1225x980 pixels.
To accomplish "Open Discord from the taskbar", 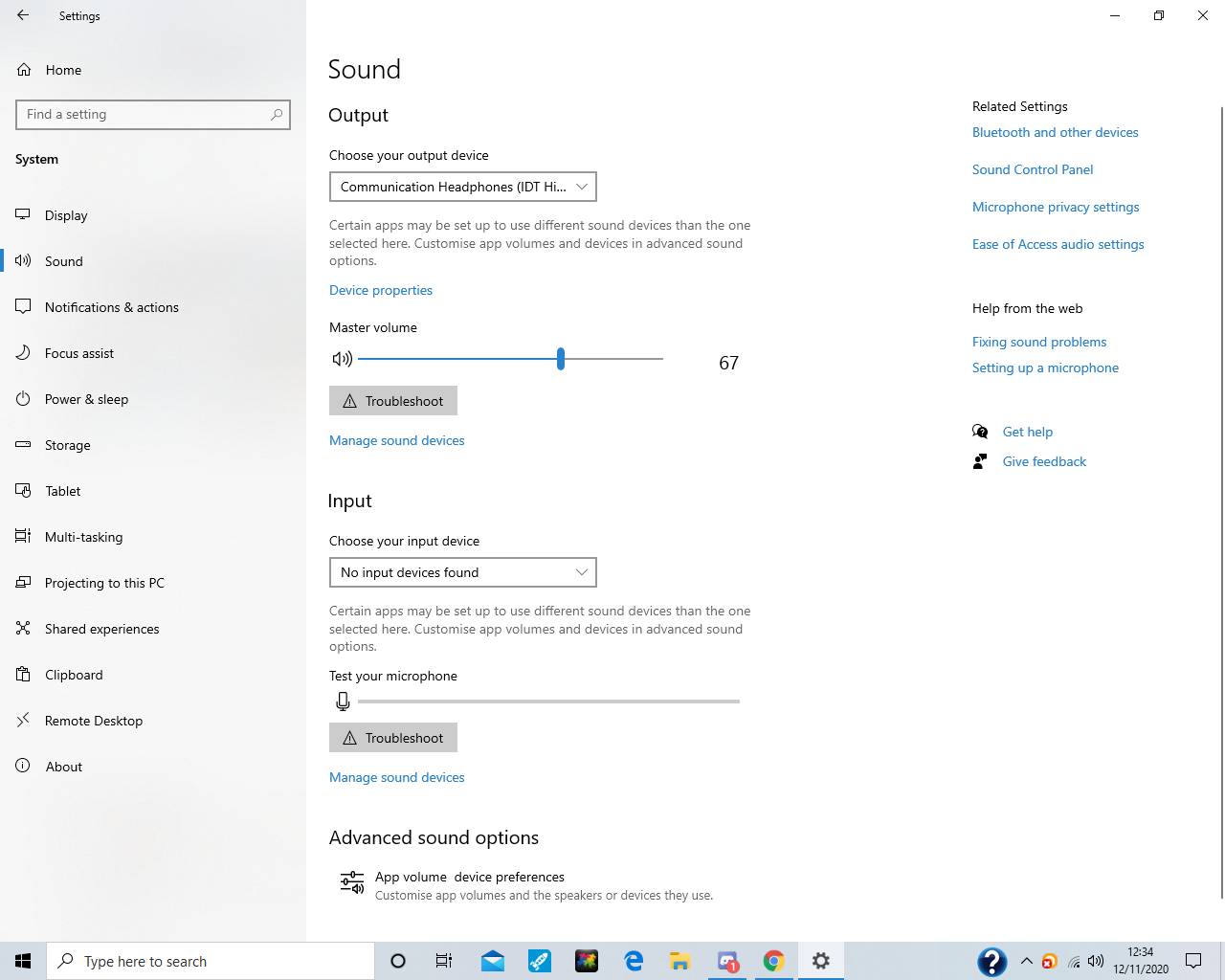I will (x=727, y=961).
